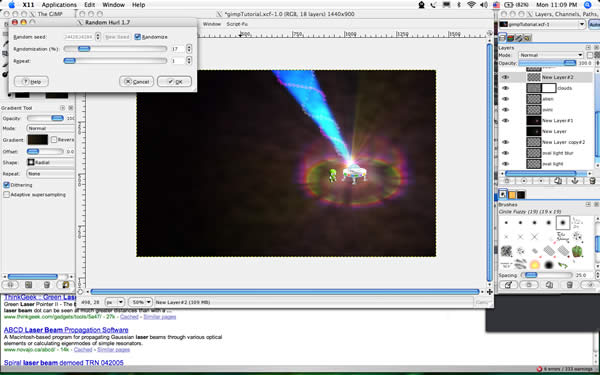Open Gradient Tool Mode dropdown

tap(51, 129)
